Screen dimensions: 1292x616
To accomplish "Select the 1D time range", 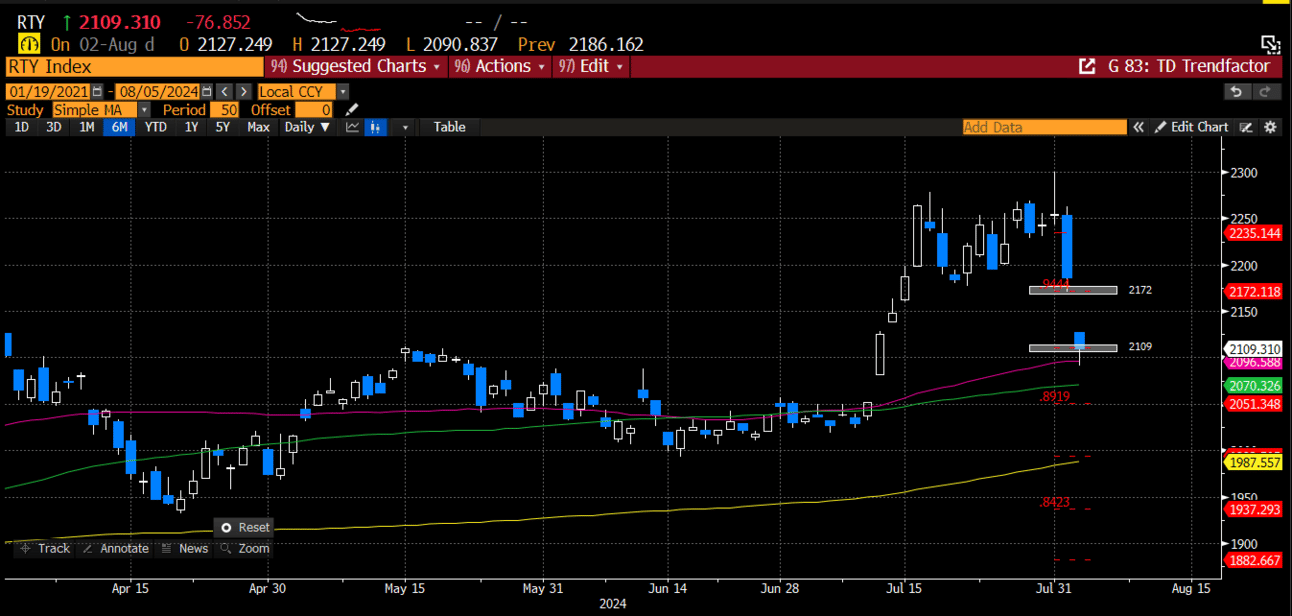I will [x=21, y=127].
